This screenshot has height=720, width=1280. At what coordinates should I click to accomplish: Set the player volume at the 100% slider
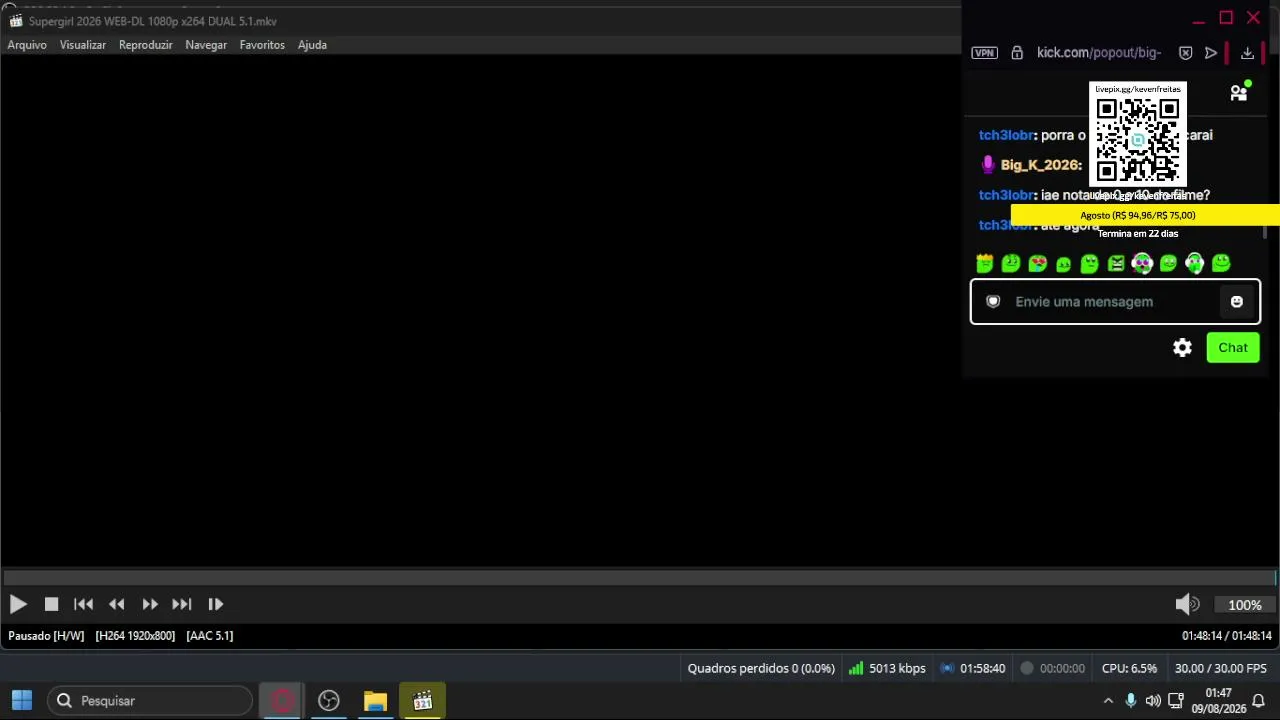coord(1245,605)
